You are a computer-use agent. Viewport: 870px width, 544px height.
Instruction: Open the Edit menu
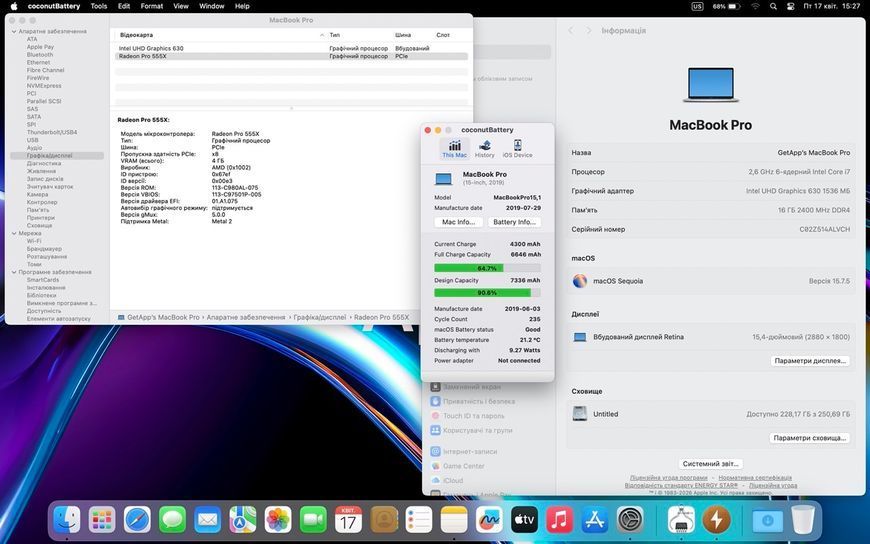click(x=124, y=6)
